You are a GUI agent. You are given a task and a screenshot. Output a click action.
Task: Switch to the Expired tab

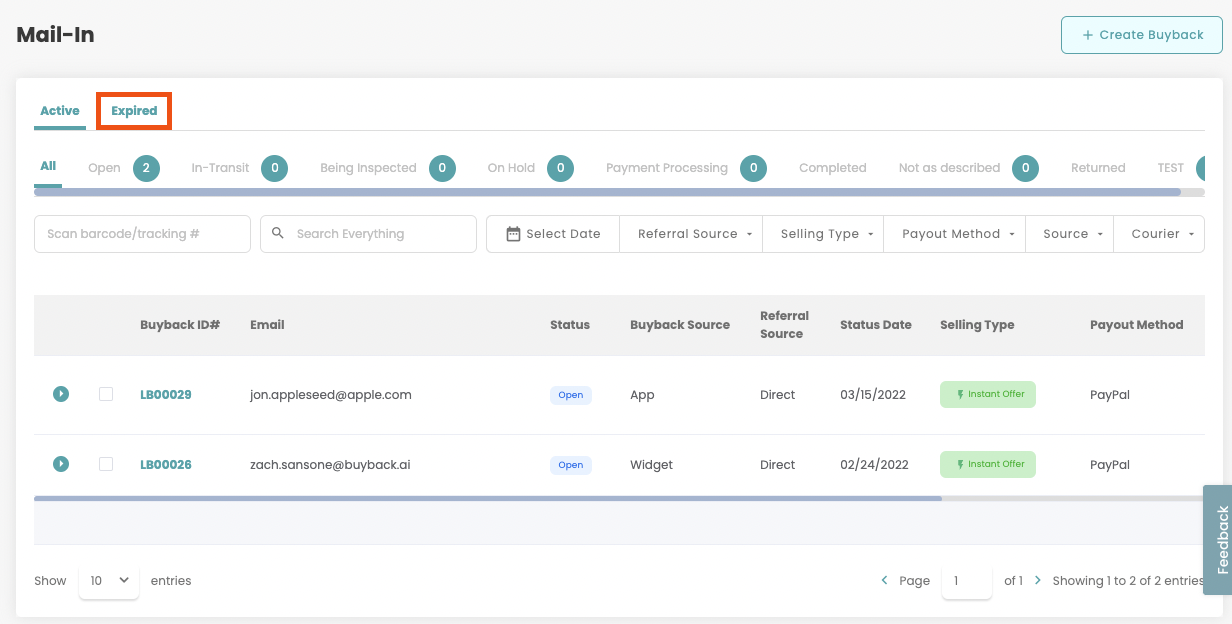[x=134, y=111]
